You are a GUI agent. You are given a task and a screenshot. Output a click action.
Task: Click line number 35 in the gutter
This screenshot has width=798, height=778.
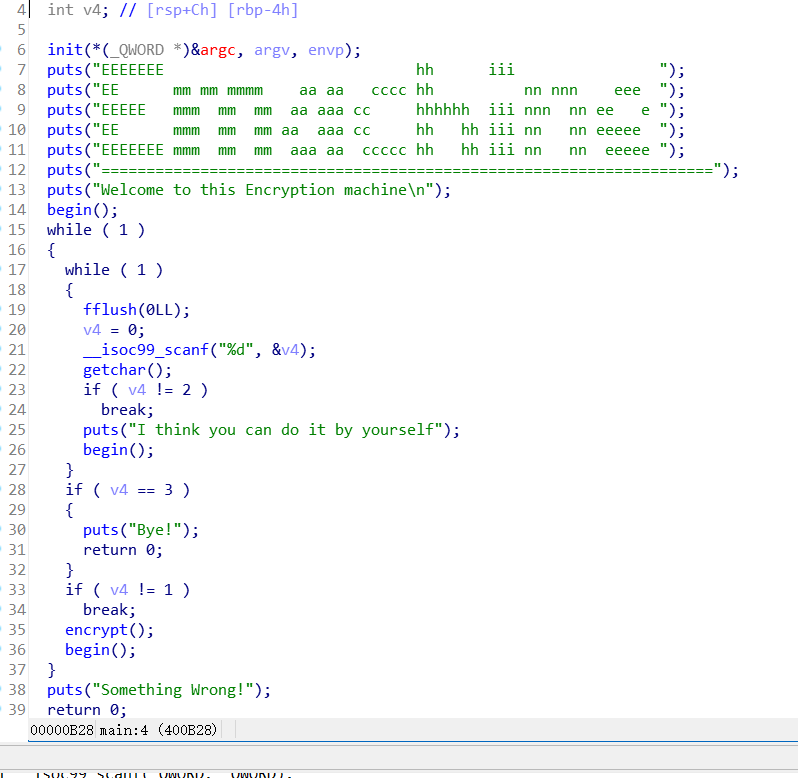[17, 630]
